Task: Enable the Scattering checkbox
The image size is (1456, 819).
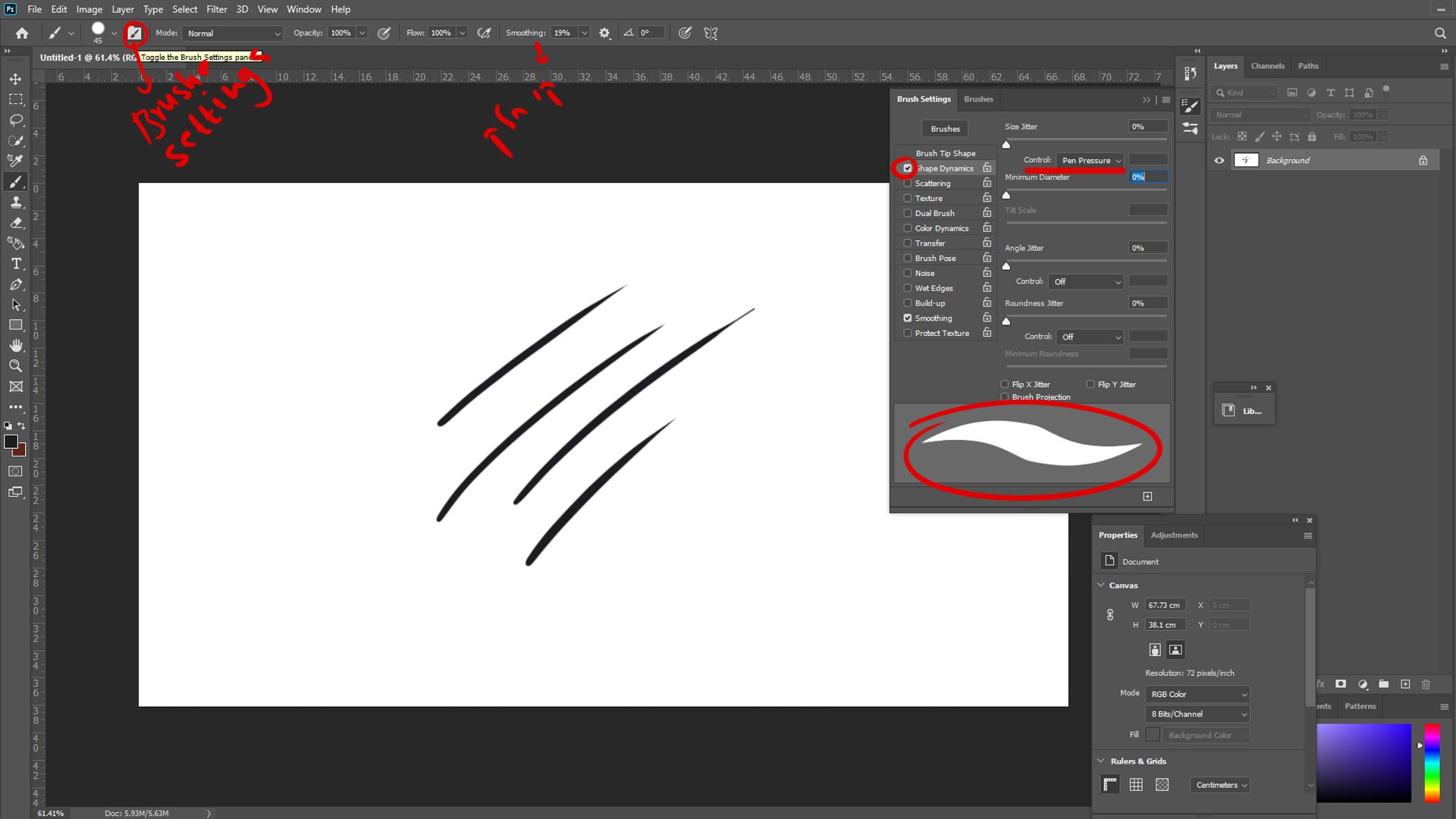Action: [x=907, y=184]
